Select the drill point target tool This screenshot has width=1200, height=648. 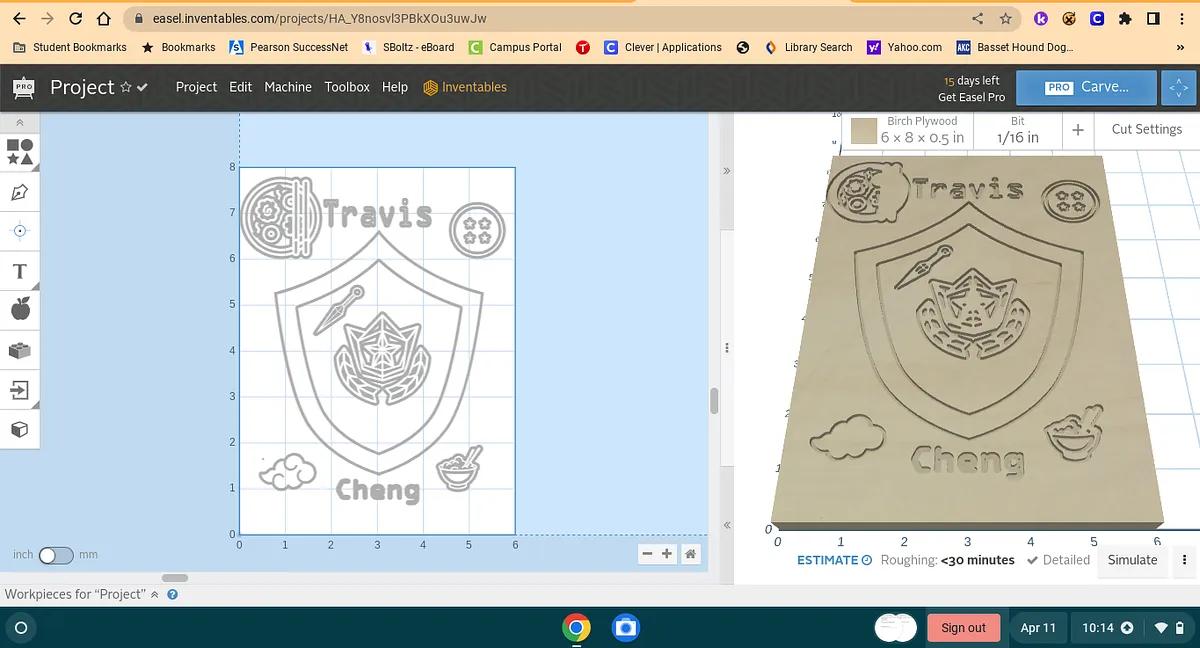20,231
